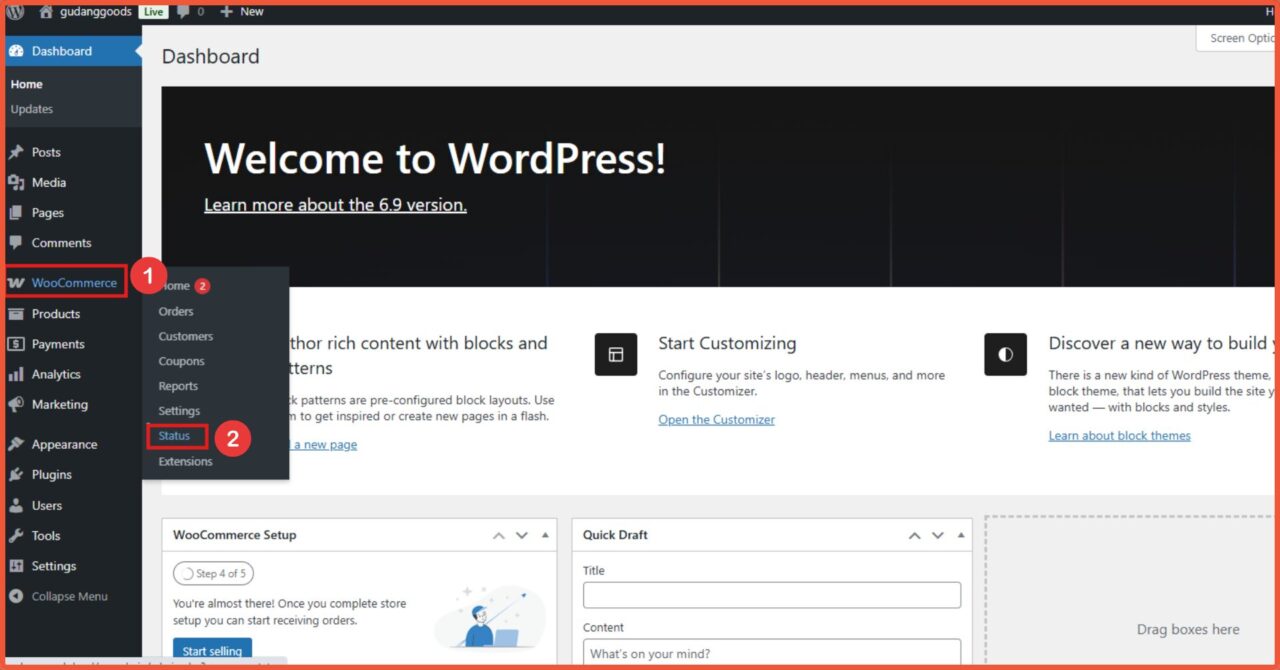Click the What's on your mind content field
Viewport: 1280px width, 670px height.
pyautogui.click(x=772, y=652)
